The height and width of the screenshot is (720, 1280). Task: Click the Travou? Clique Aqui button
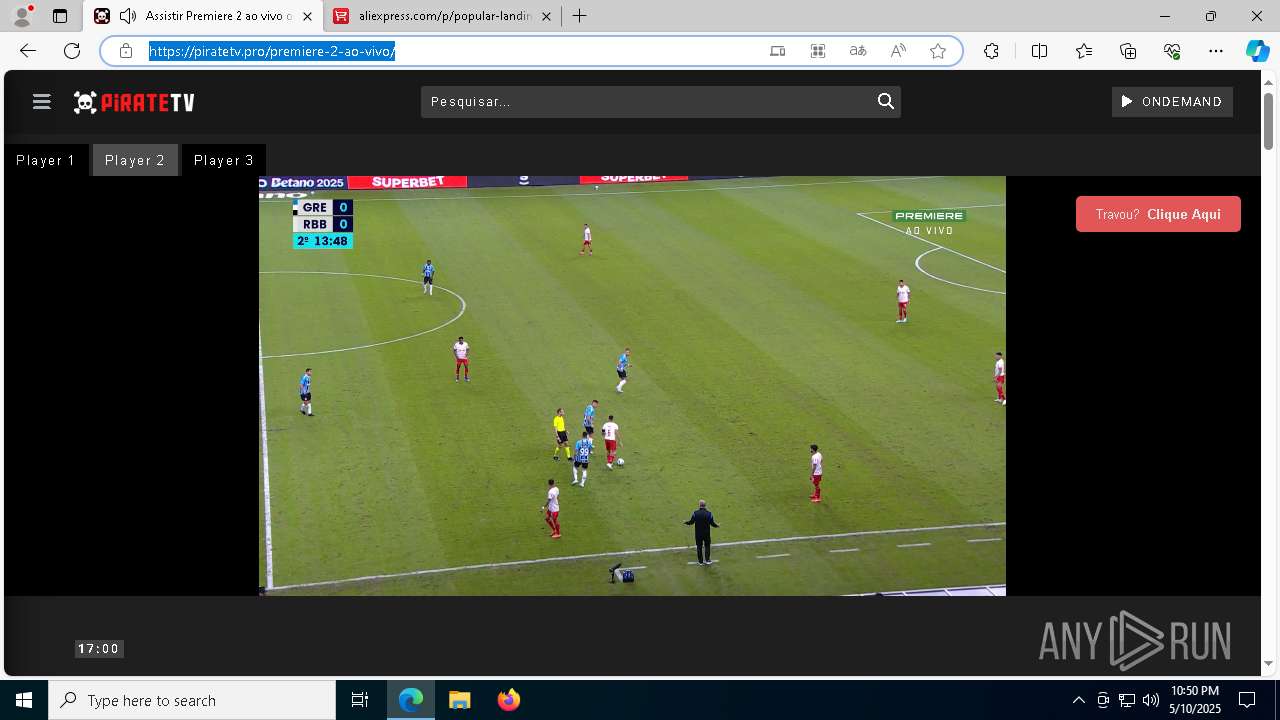1158,214
